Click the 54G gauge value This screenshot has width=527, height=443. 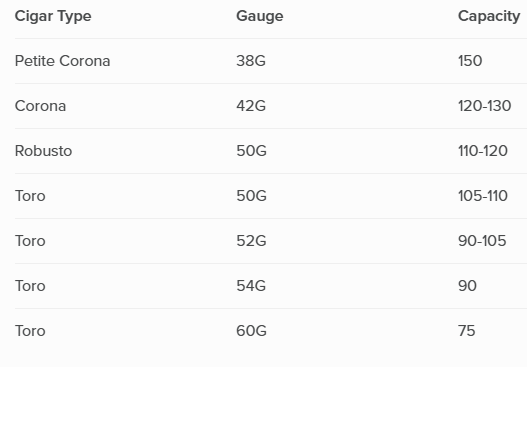[x=251, y=286]
